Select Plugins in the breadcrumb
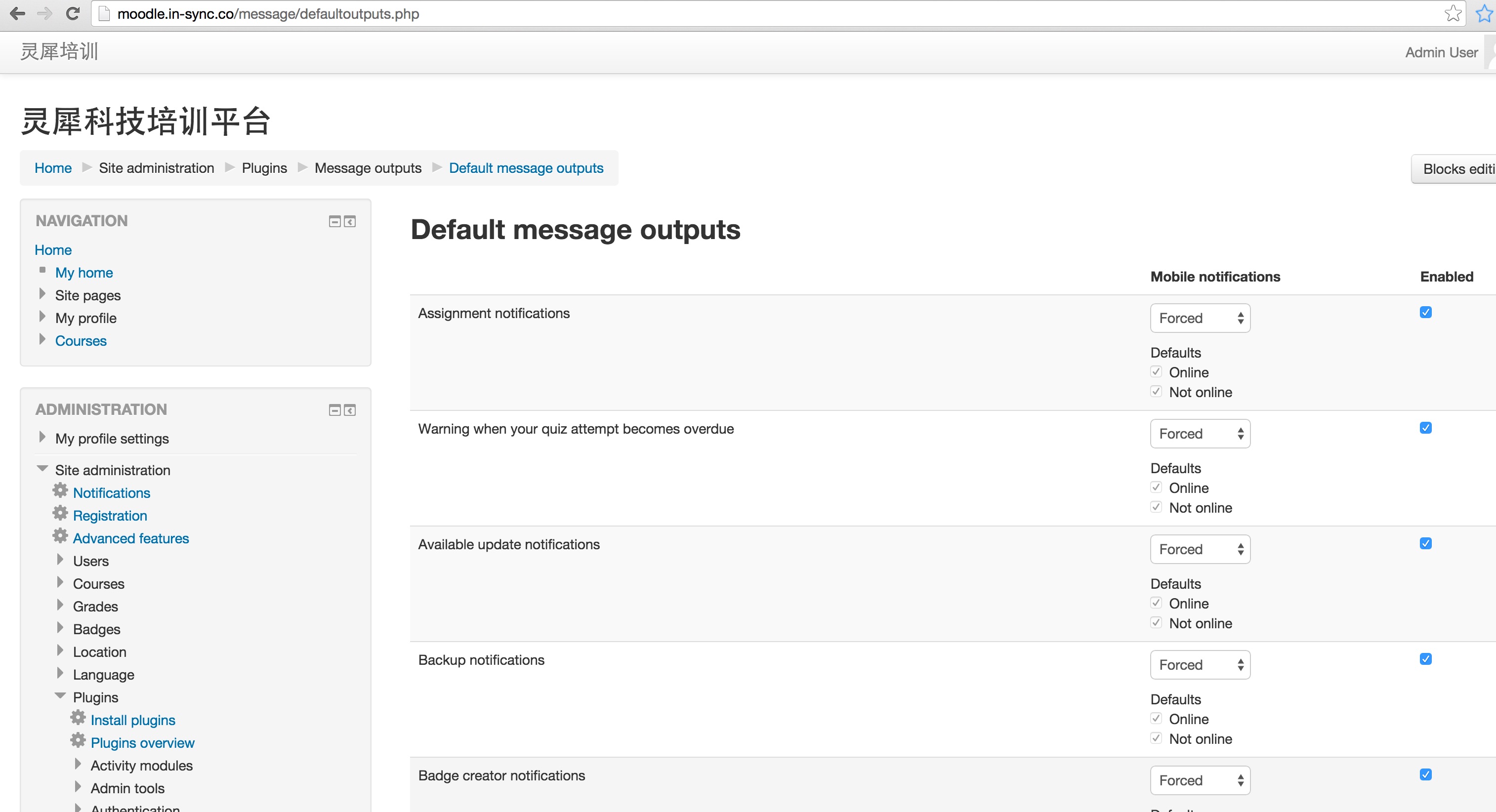 pyautogui.click(x=264, y=168)
